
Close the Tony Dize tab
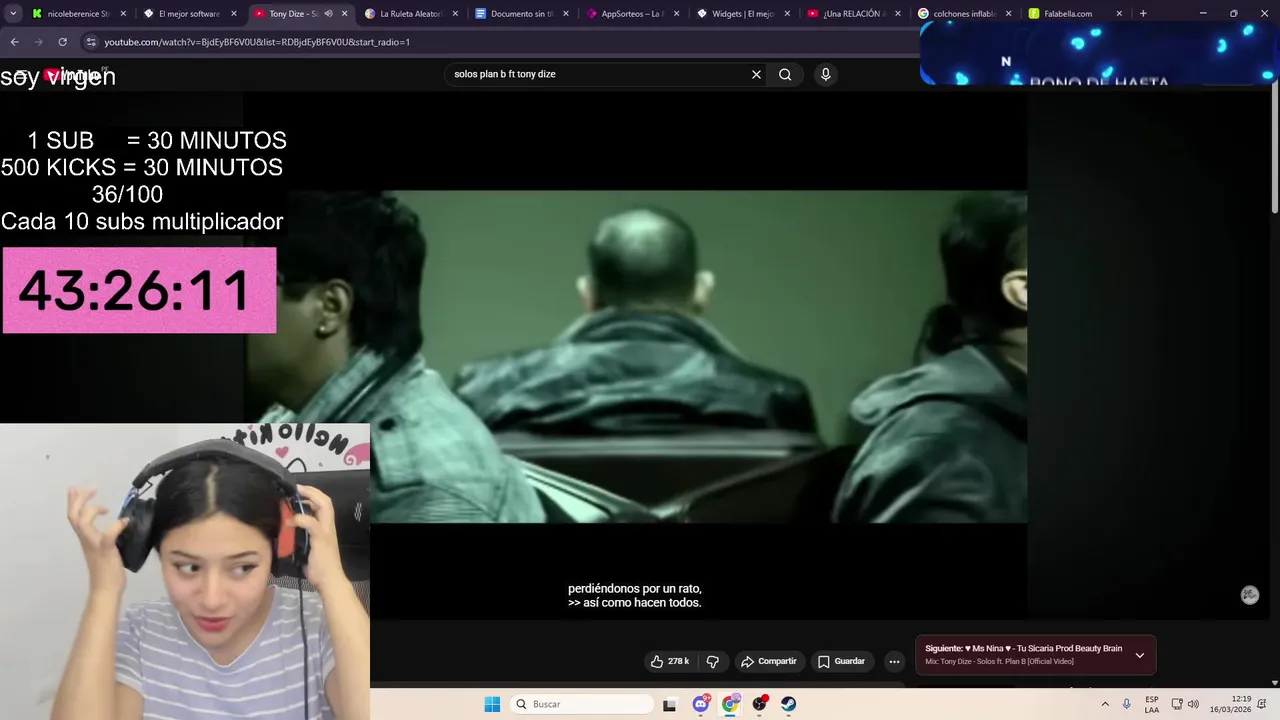[345, 14]
